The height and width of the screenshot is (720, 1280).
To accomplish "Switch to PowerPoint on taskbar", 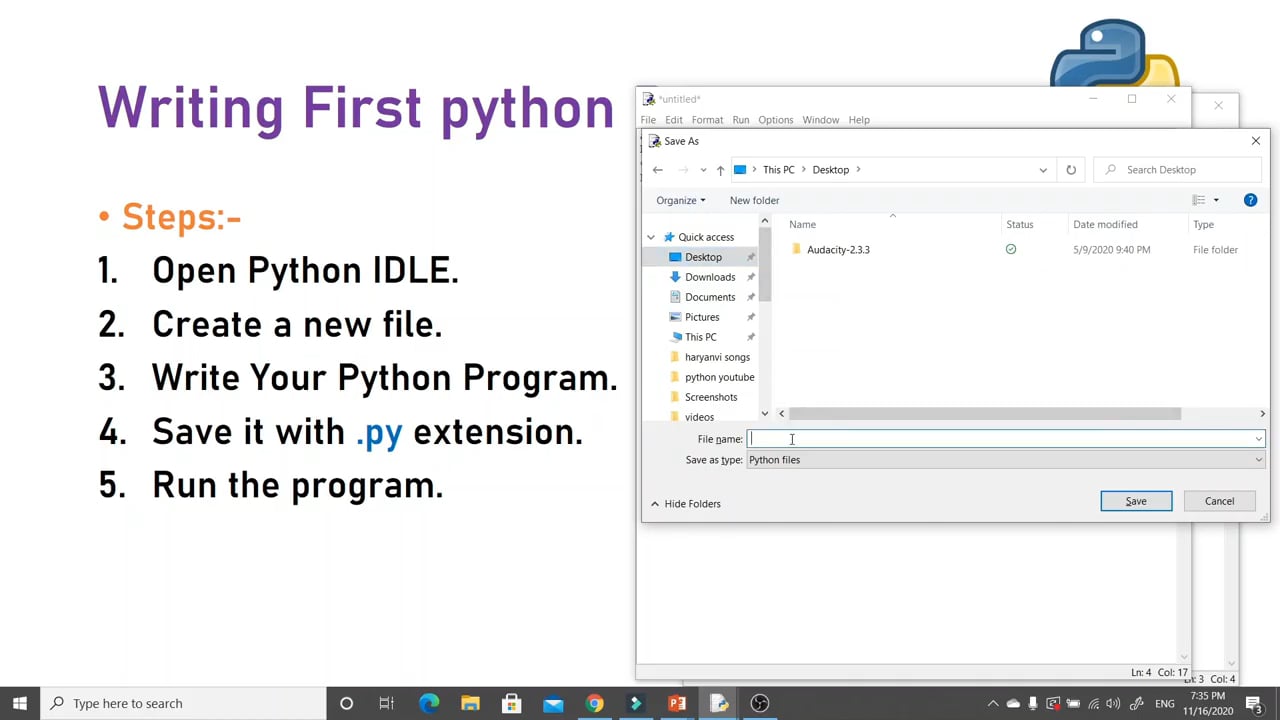I will tap(677, 703).
